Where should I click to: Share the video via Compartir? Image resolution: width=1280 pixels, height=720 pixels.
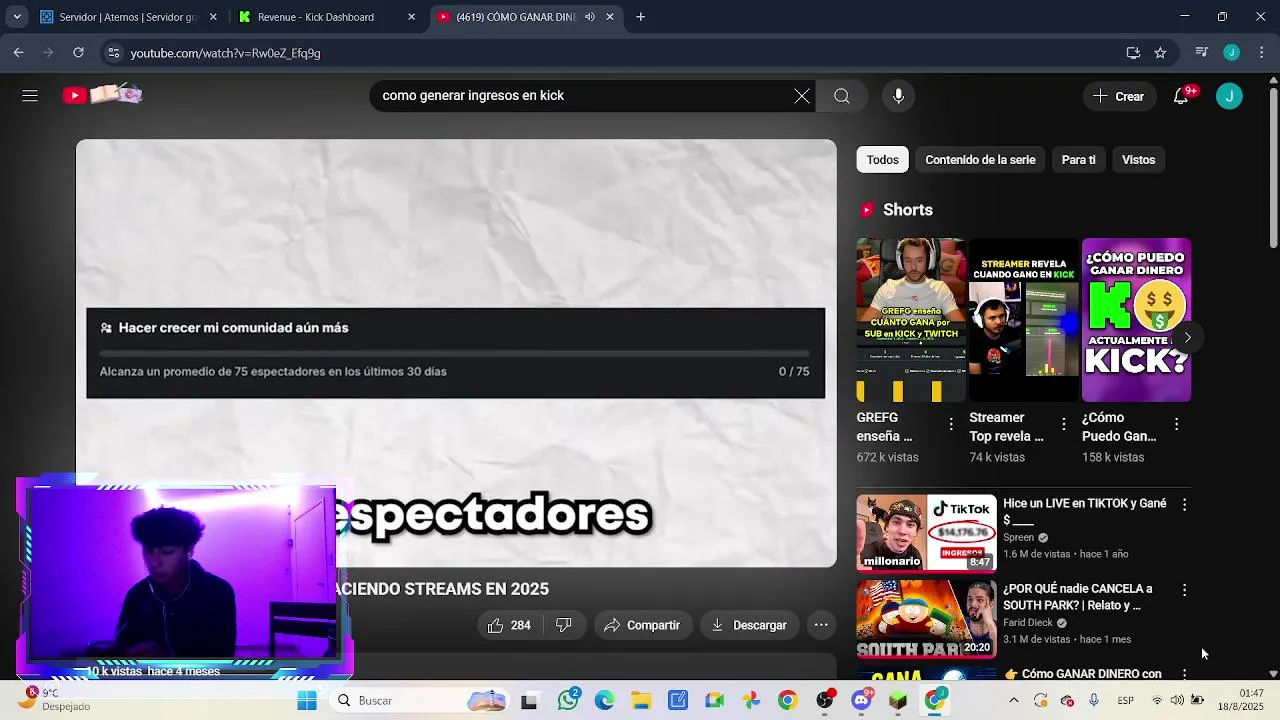coord(643,625)
